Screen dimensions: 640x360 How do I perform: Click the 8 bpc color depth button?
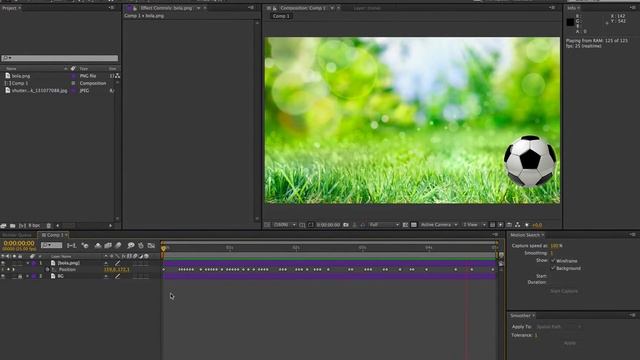pos(34,226)
